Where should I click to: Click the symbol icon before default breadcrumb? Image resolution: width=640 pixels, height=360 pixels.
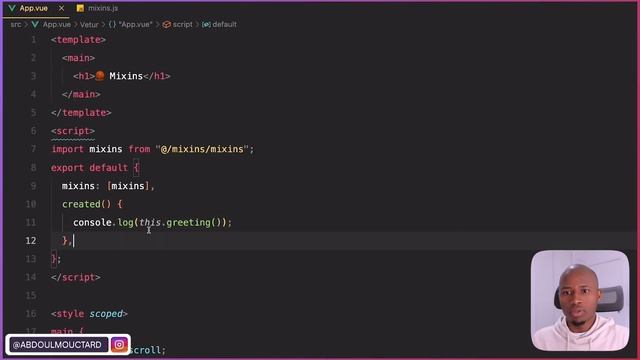tap(206, 24)
